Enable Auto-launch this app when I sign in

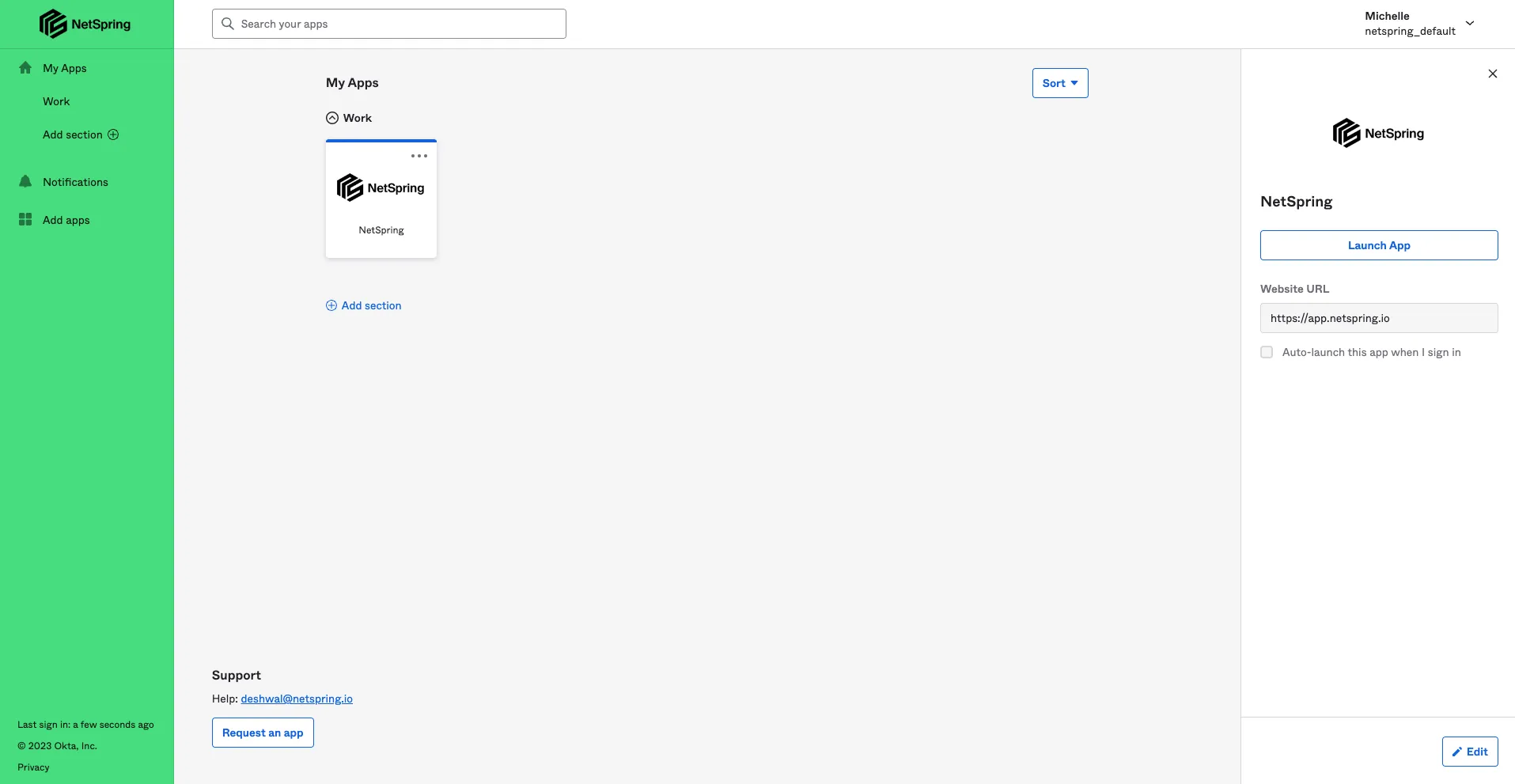click(x=1267, y=352)
